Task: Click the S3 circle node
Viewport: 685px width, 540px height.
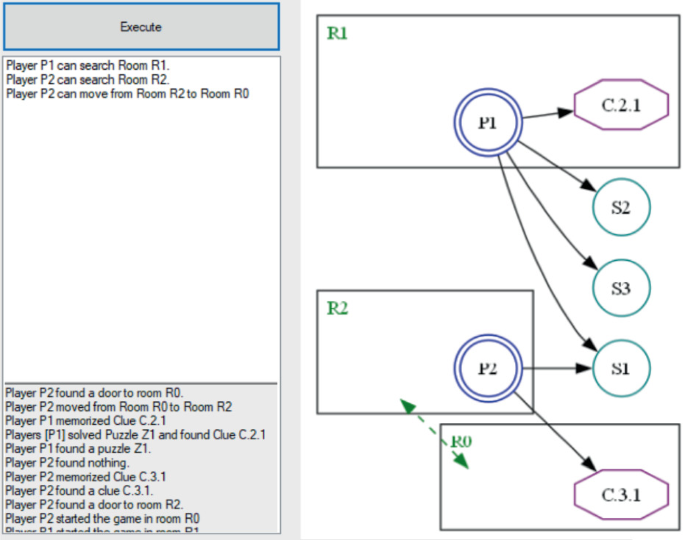Action: [621, 288]
